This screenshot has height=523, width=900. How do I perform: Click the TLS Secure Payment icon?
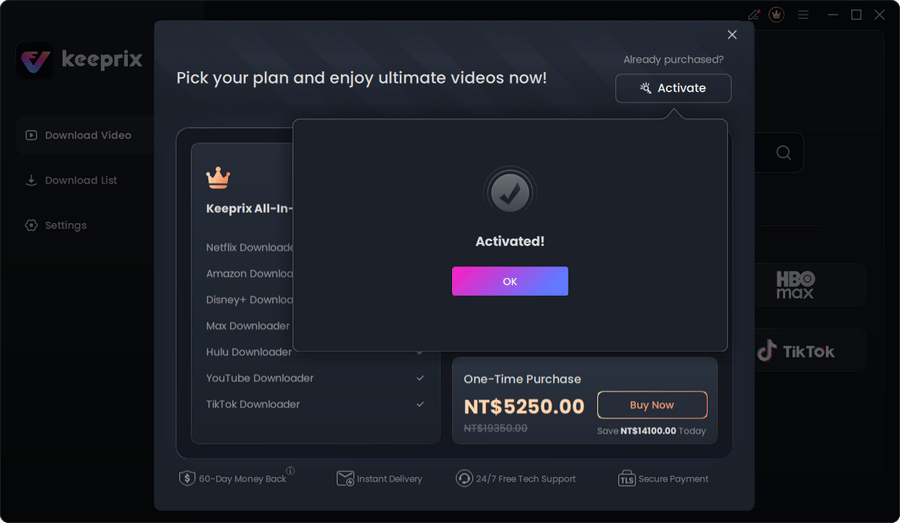pyautogui.click(x=627, y=479)
